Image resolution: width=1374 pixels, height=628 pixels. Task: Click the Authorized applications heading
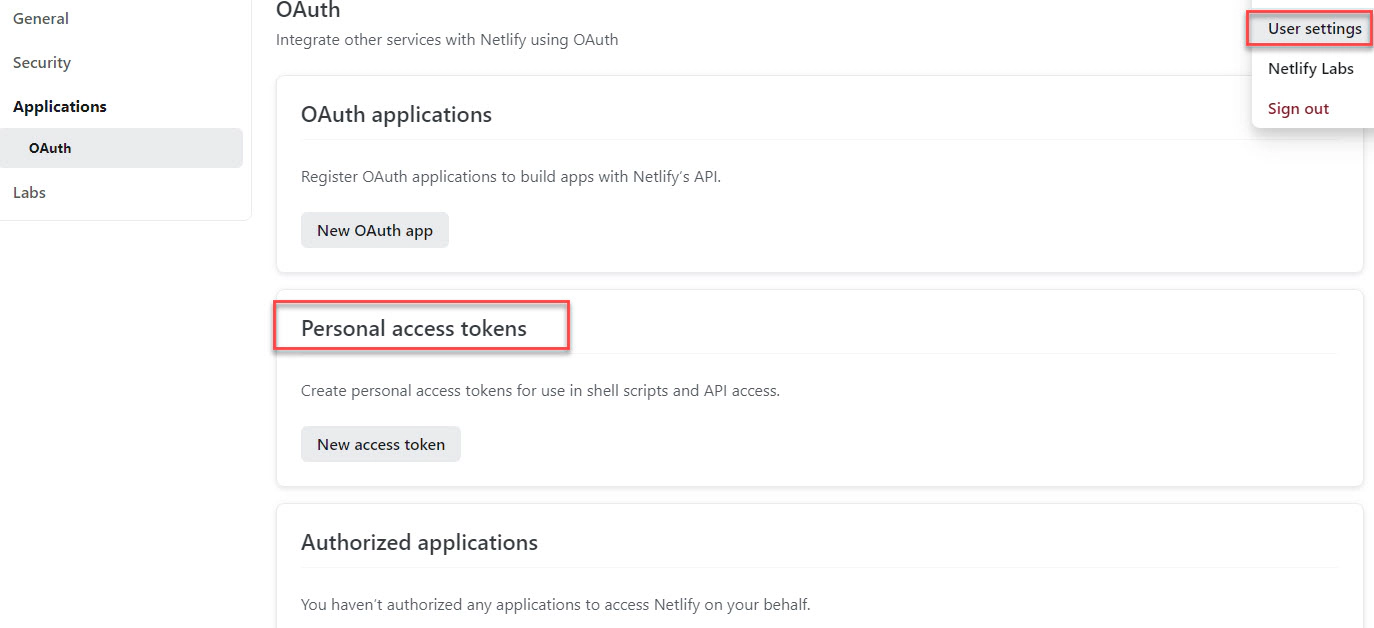click(419, 542)
